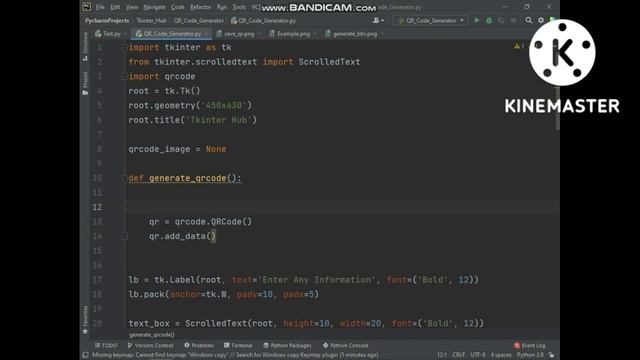Close the save_qr.png tab
Screen dimensions: 640x360
(260, 34)
